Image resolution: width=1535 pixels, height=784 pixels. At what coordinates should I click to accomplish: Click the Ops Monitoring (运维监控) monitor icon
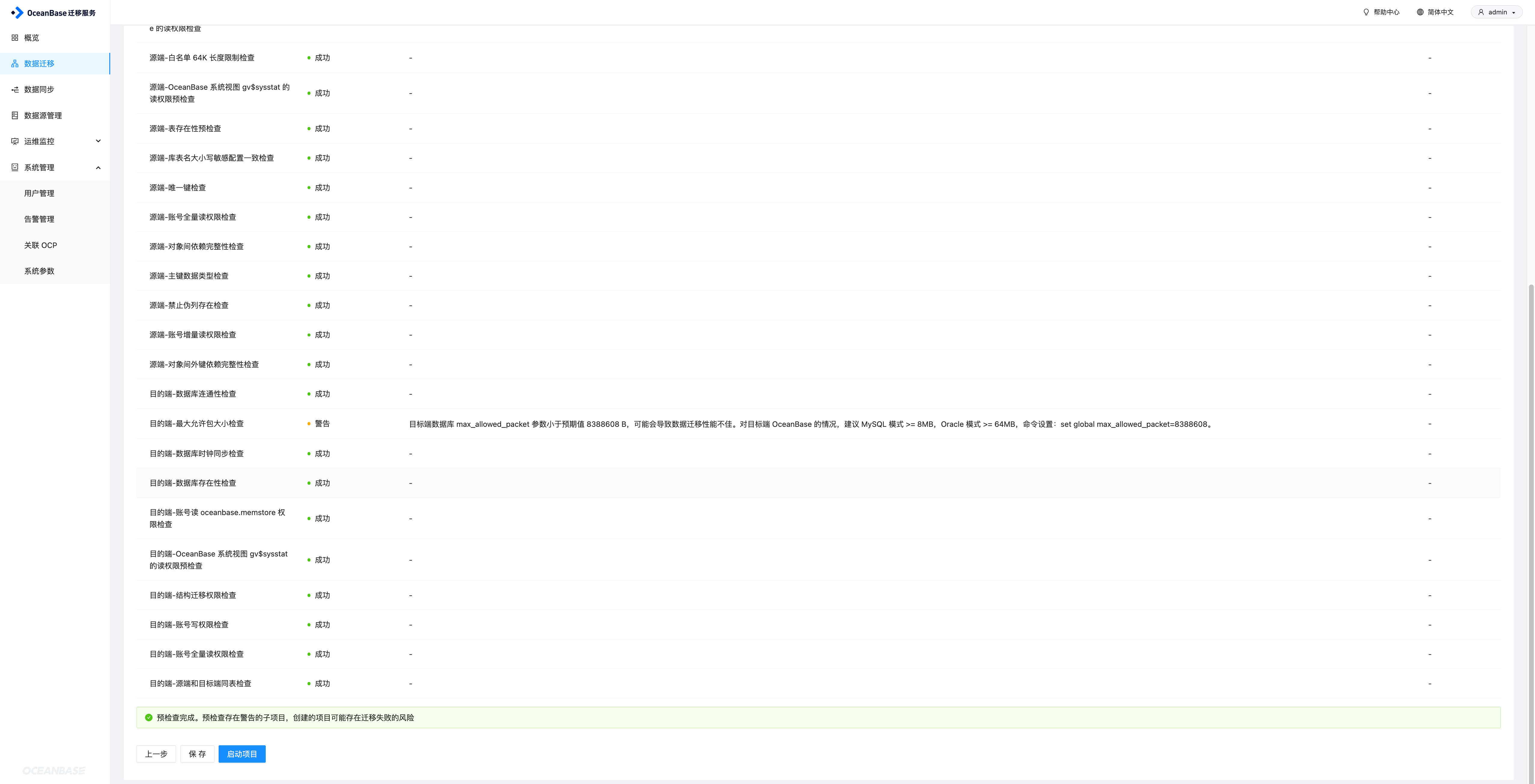(15, 141)
